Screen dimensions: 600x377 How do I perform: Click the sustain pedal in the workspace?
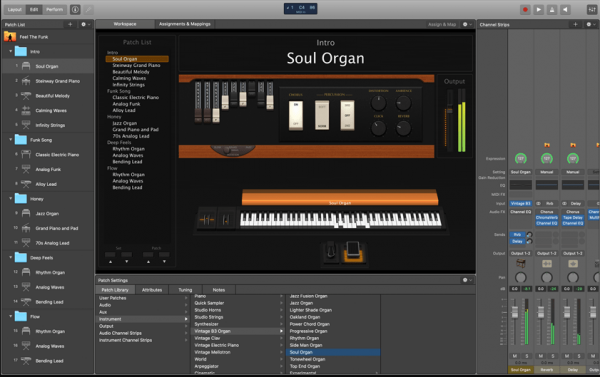click(331, 251)
